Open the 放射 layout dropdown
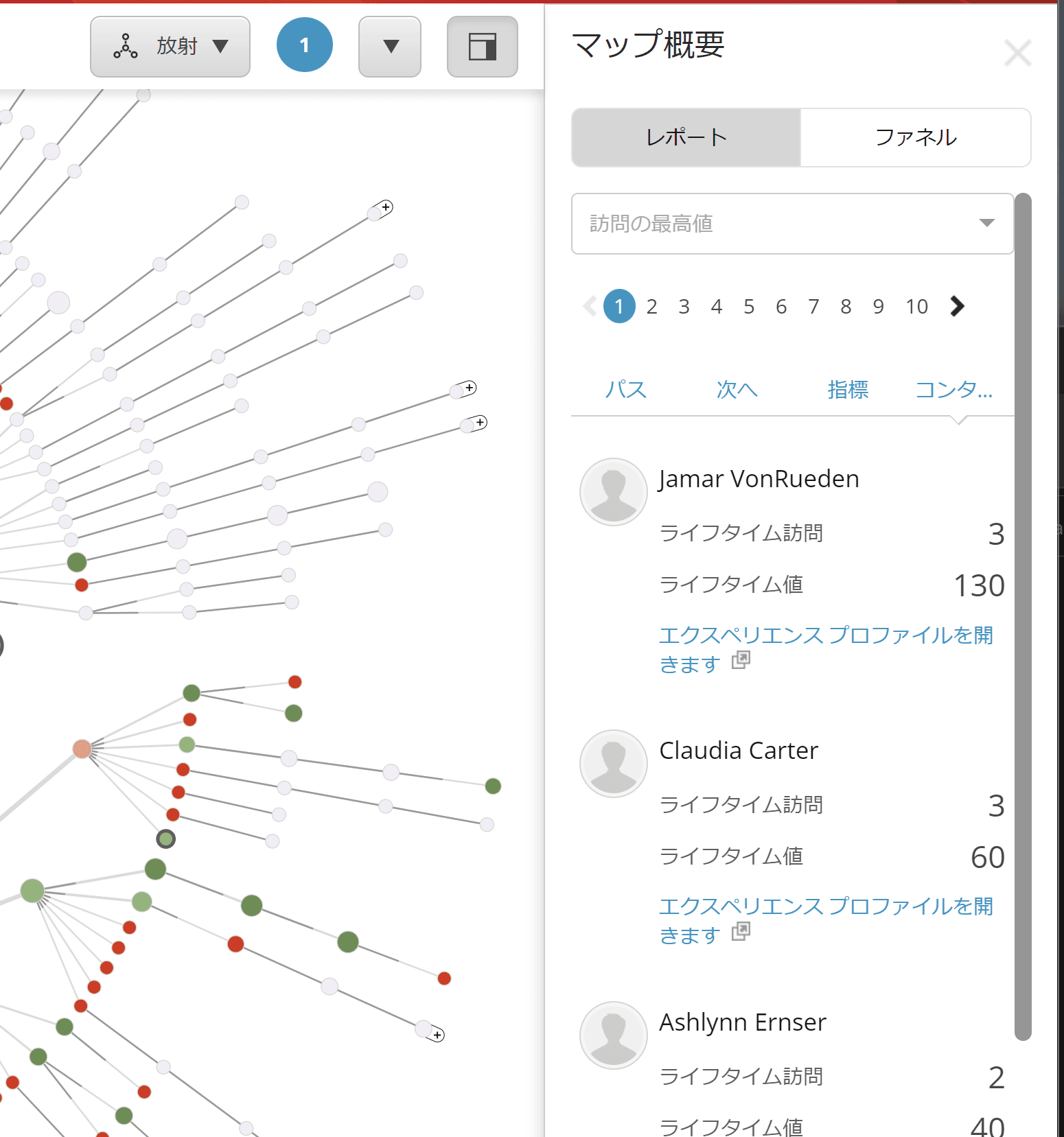 point(170,47)
